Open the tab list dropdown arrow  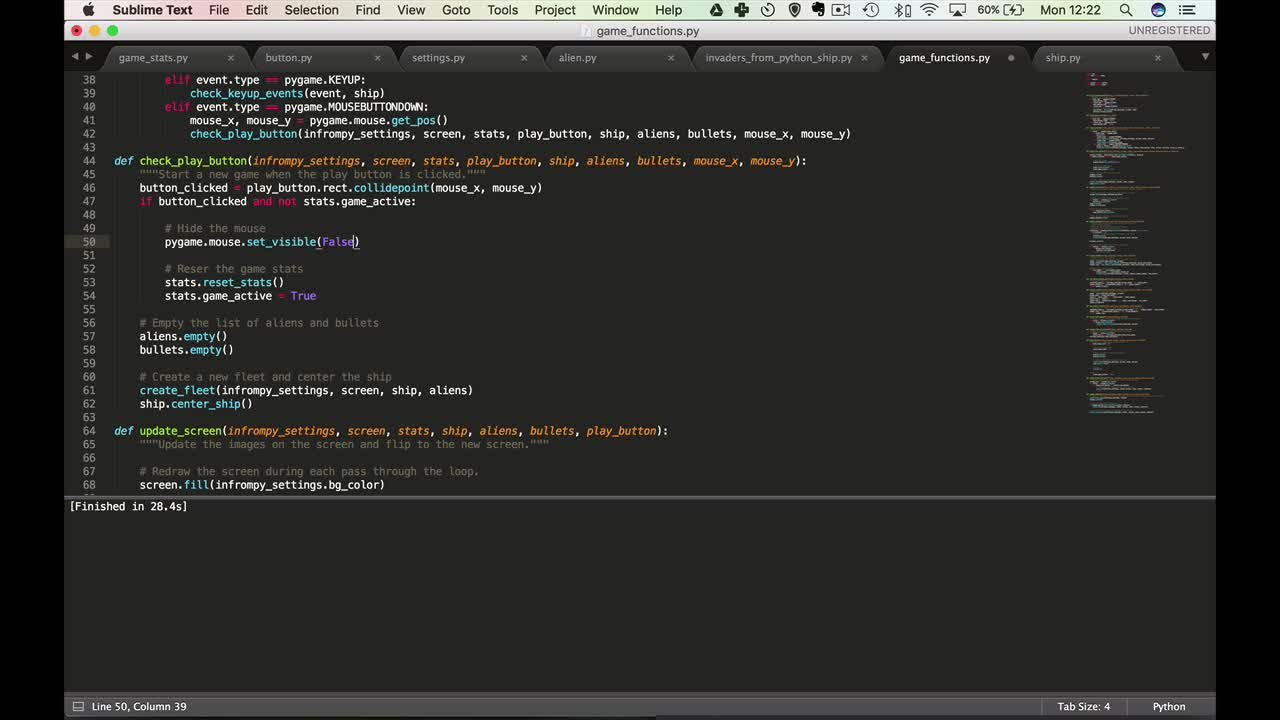1205,57
